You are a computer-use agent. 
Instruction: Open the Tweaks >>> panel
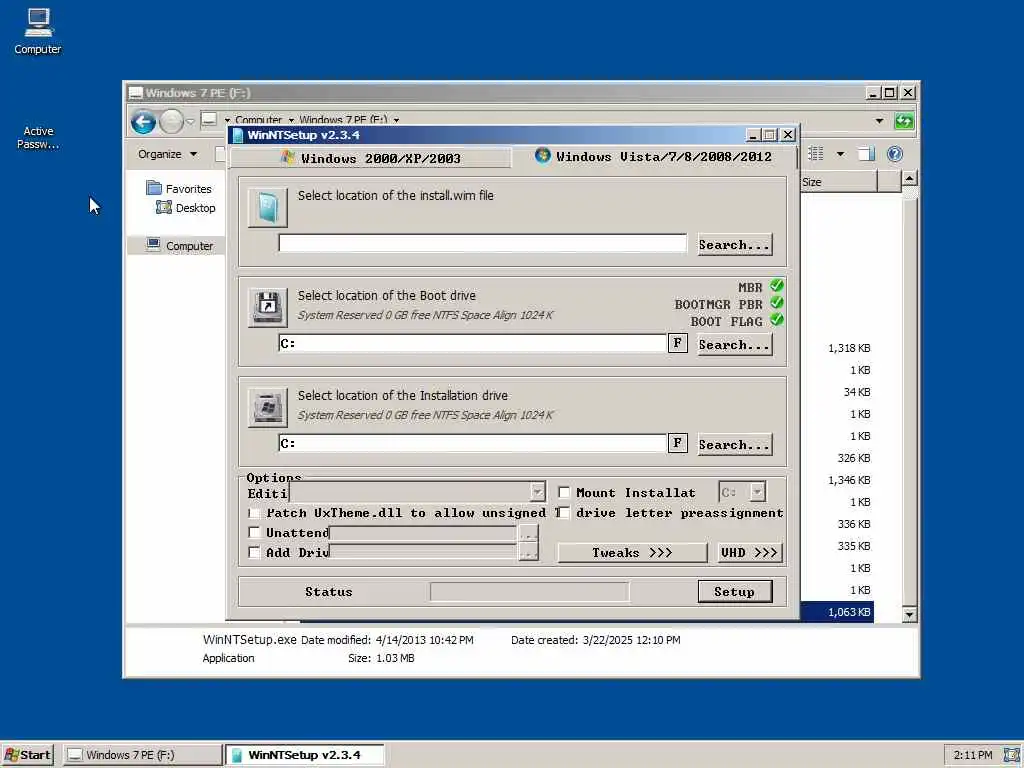click(x=632, y=552)
